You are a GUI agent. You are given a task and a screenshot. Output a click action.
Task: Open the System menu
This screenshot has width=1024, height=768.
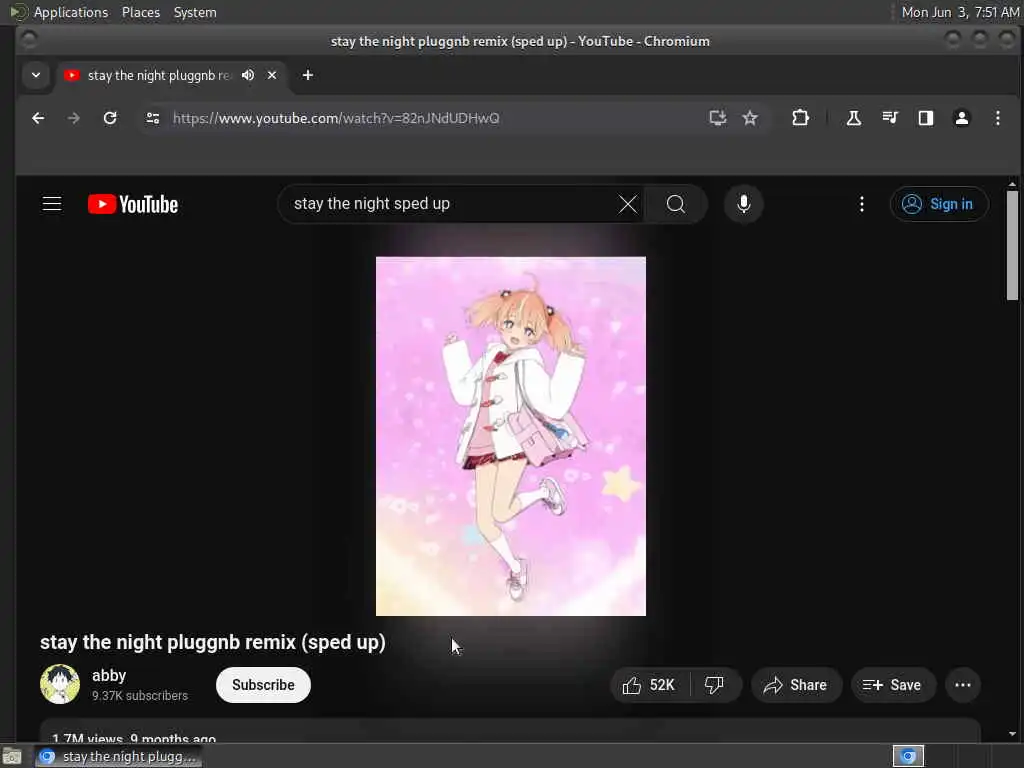tap(195, 12)
